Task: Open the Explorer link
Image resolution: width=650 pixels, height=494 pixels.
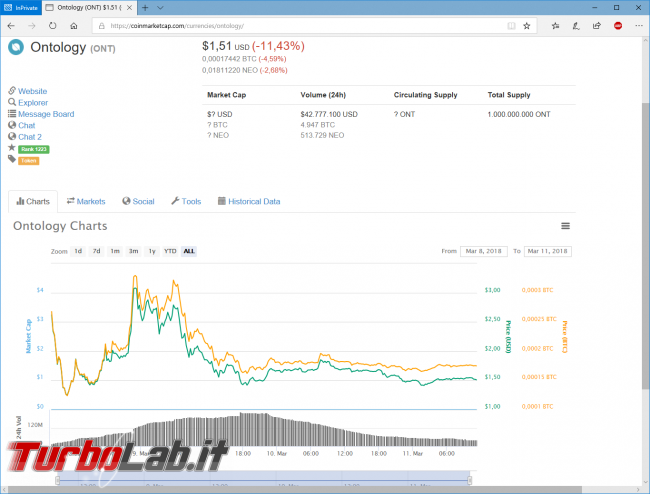Action: pyautogui.click(x=33, y=102)
